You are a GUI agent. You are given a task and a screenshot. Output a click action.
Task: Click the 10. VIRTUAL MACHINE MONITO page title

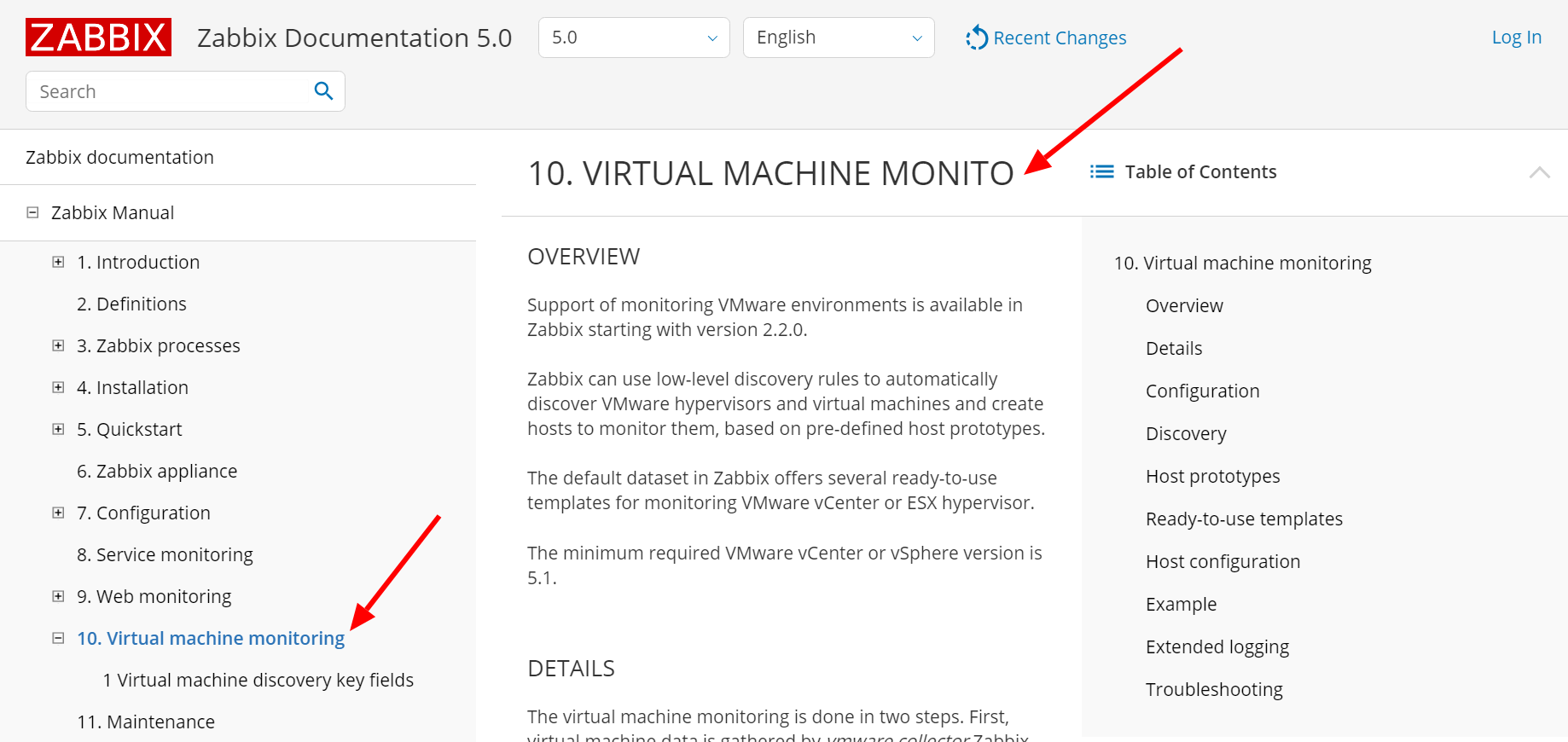tap(770, 173)
